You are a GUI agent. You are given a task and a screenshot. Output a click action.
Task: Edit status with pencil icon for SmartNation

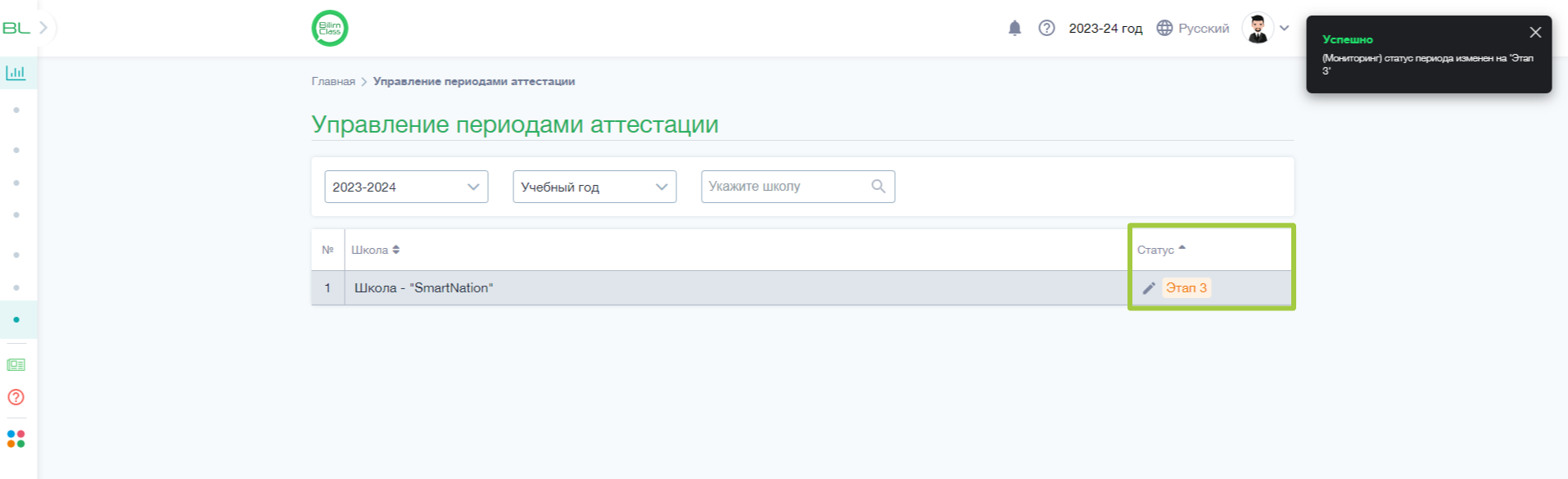[x=1149, y=288]
